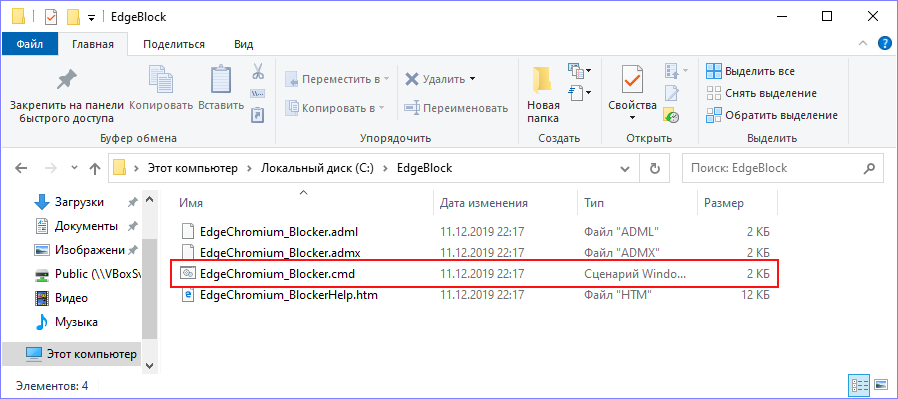Viewport: 898px width, 399px height.
Task: Click the scissors cut icon
Action: pyautogui.click(x=258, y=72)
